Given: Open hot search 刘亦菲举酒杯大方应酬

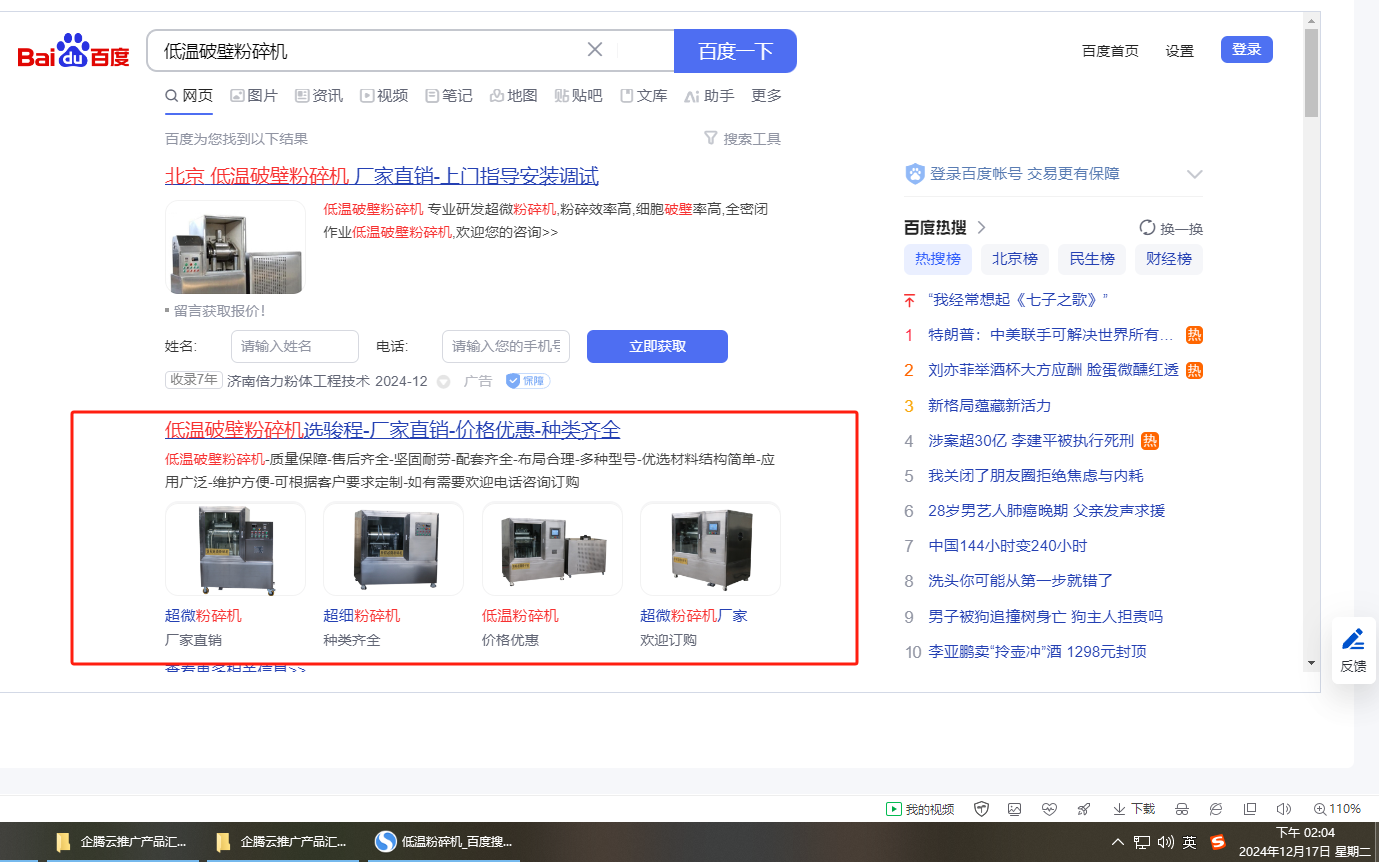Looking at the screenshot, I should coord(1054,370).
